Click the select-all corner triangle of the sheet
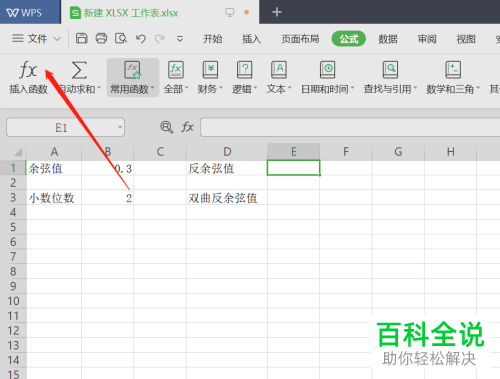 pyautogui.click(x=18, y=152)
